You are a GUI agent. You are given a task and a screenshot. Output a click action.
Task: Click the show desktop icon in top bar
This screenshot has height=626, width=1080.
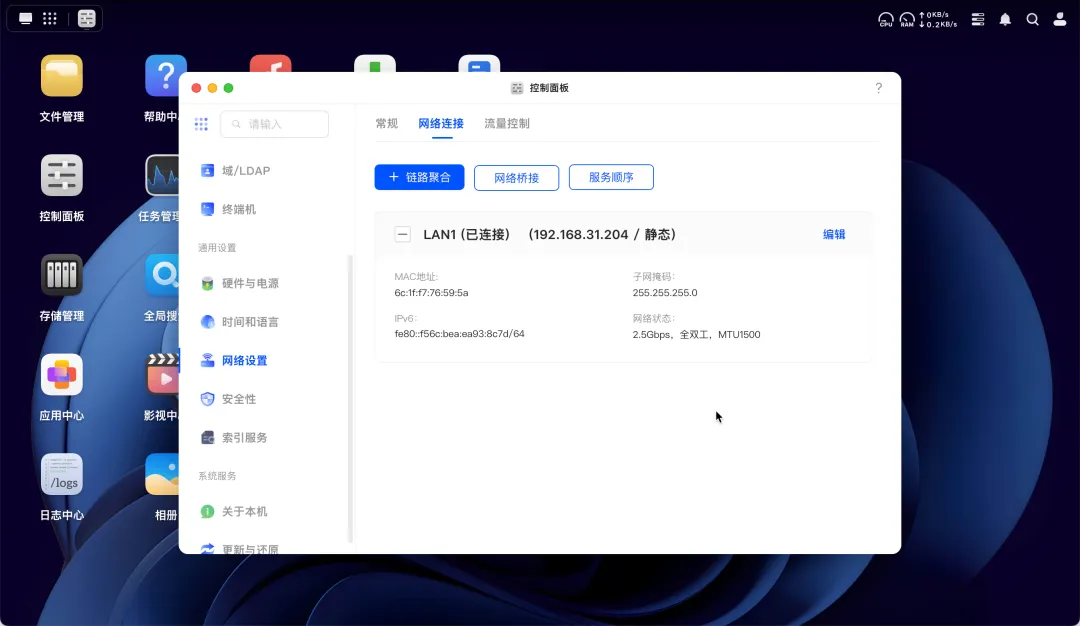point(25,19)
